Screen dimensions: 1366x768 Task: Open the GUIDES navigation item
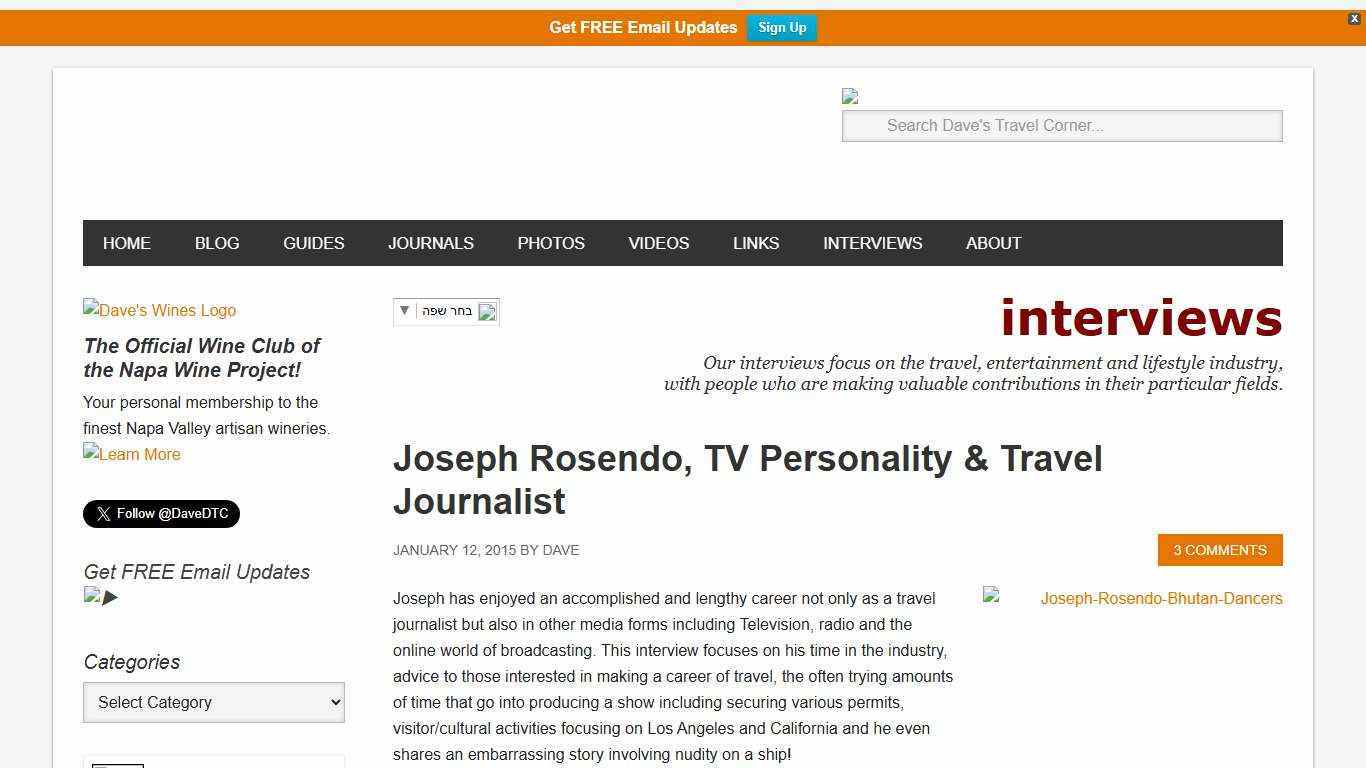click(313, 243)
